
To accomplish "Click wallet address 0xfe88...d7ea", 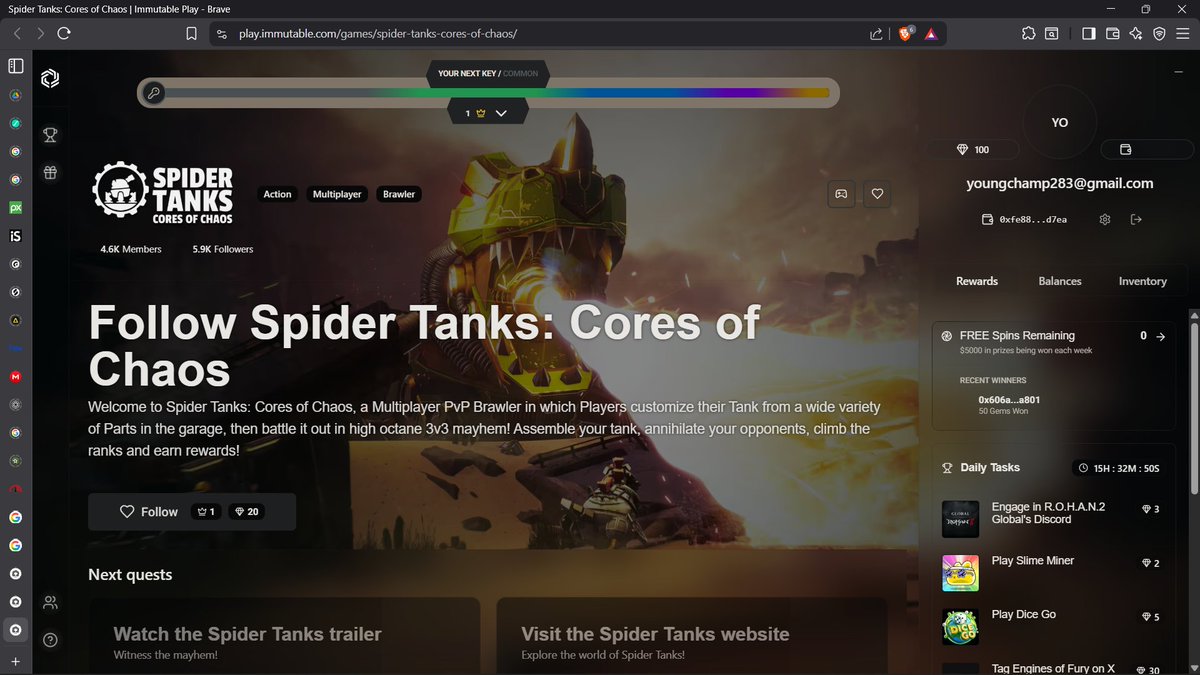I will click(1033, 219).
